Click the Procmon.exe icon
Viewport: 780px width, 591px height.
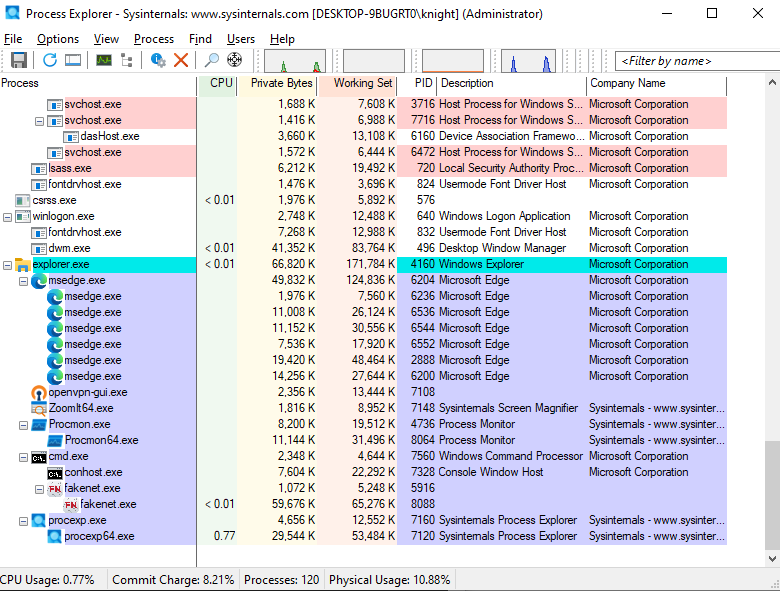[x=39, y=424]
